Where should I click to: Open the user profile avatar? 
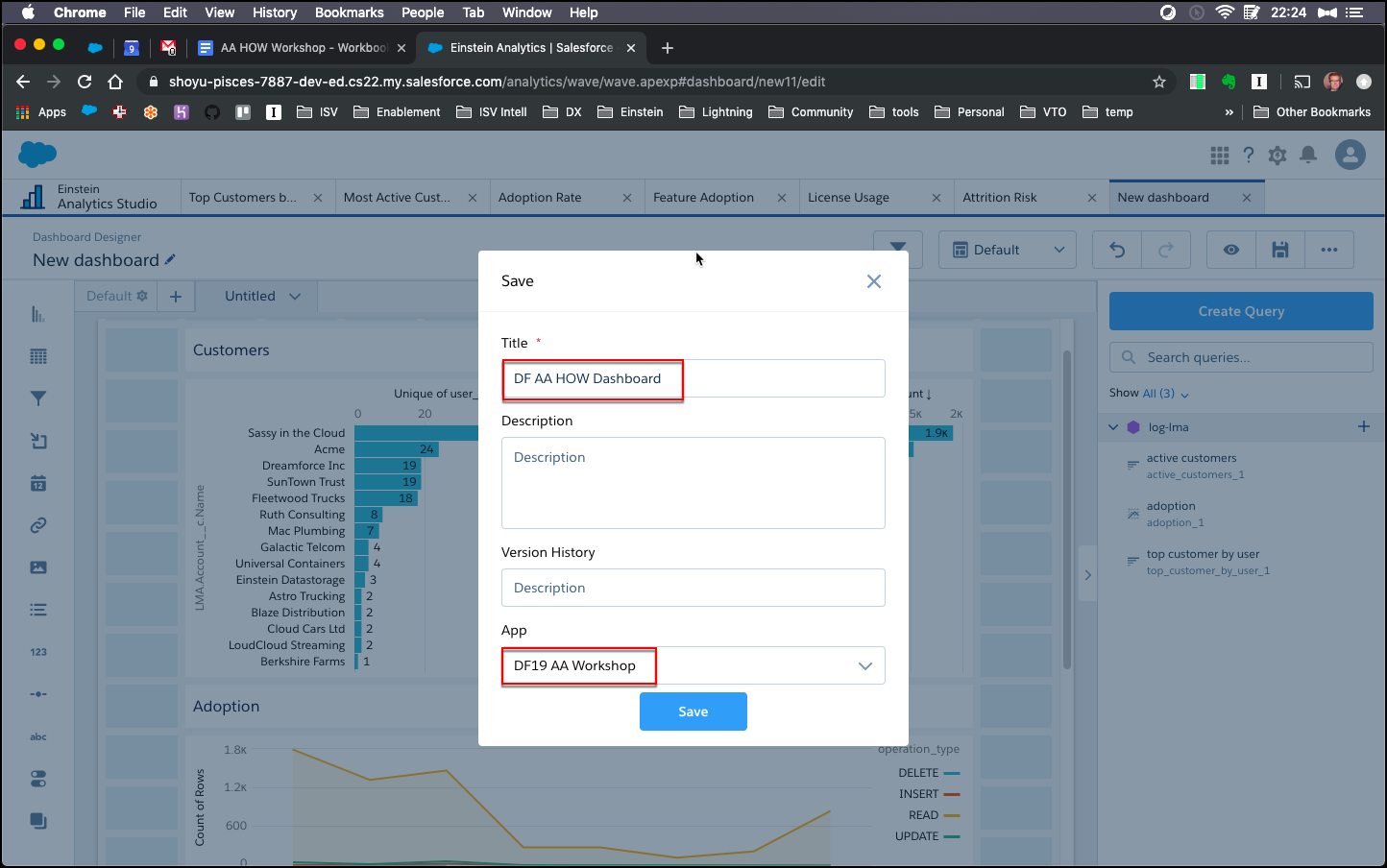tap(1350, 155)
